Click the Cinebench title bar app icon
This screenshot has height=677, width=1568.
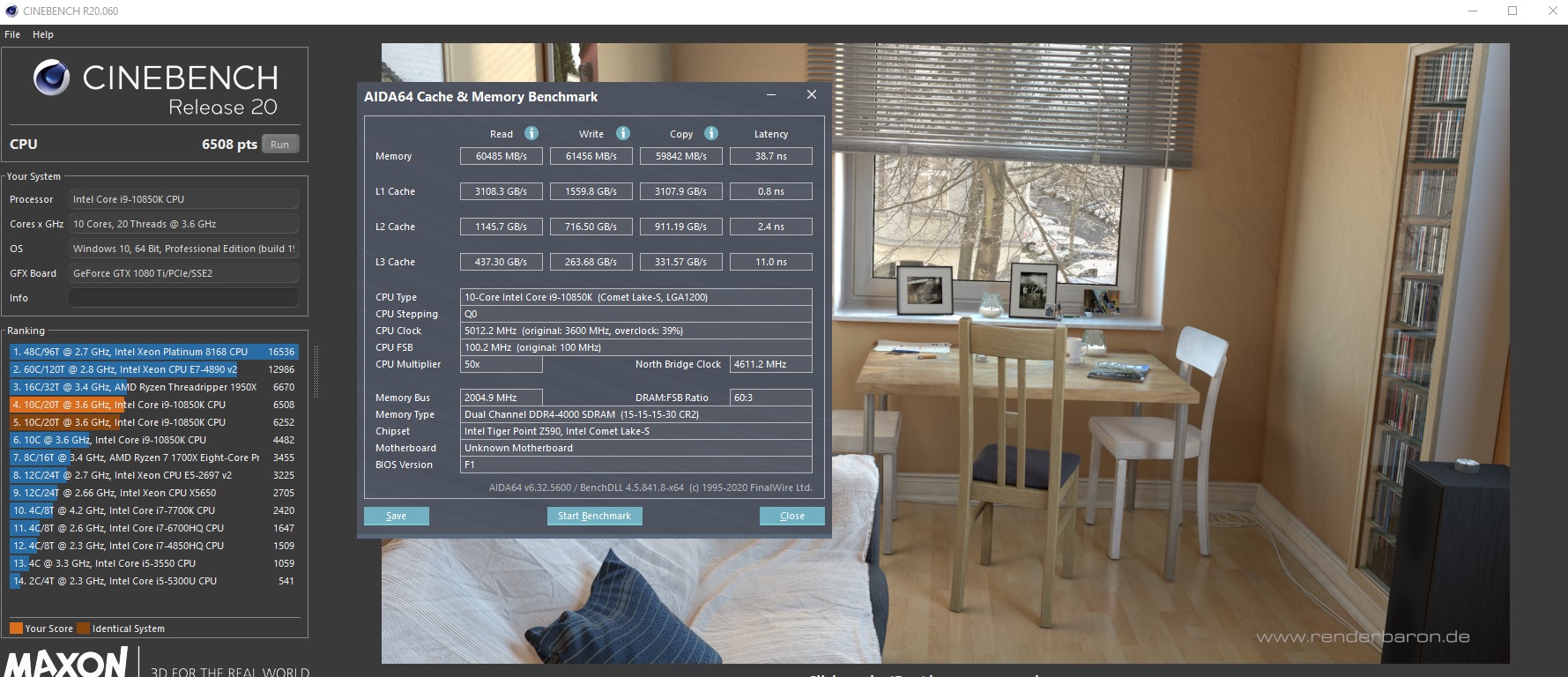(11, 11)
